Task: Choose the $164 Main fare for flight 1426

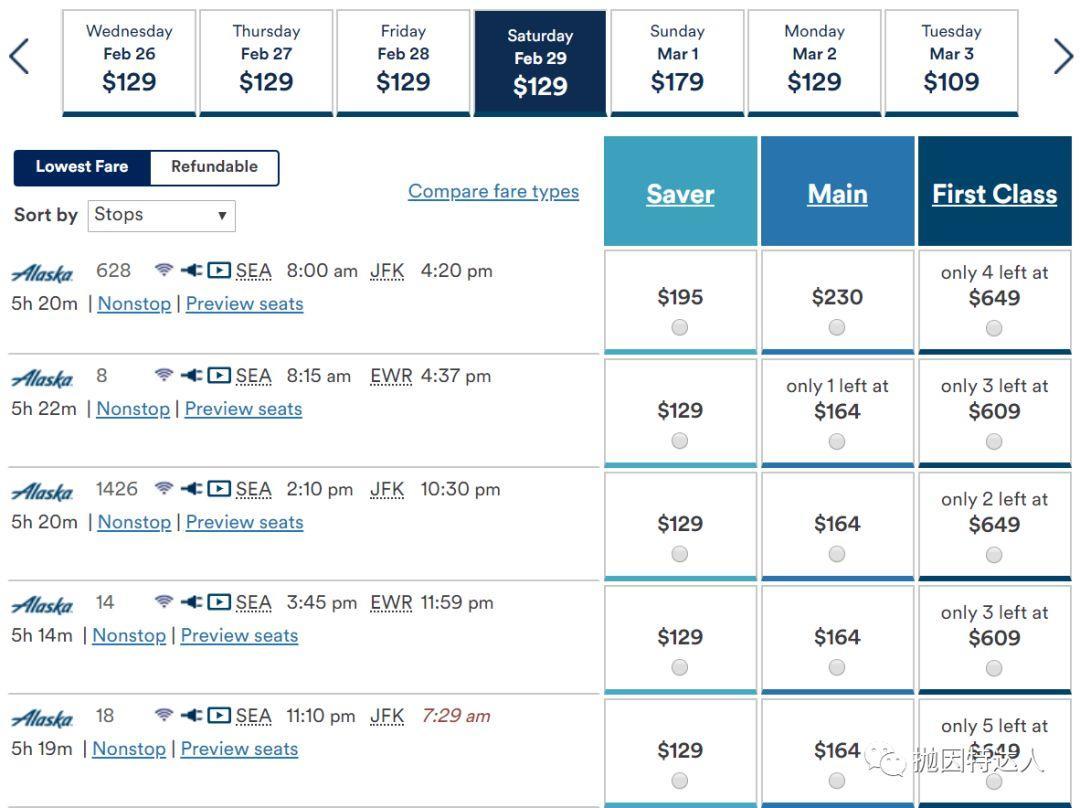Action: coord(837,554)
